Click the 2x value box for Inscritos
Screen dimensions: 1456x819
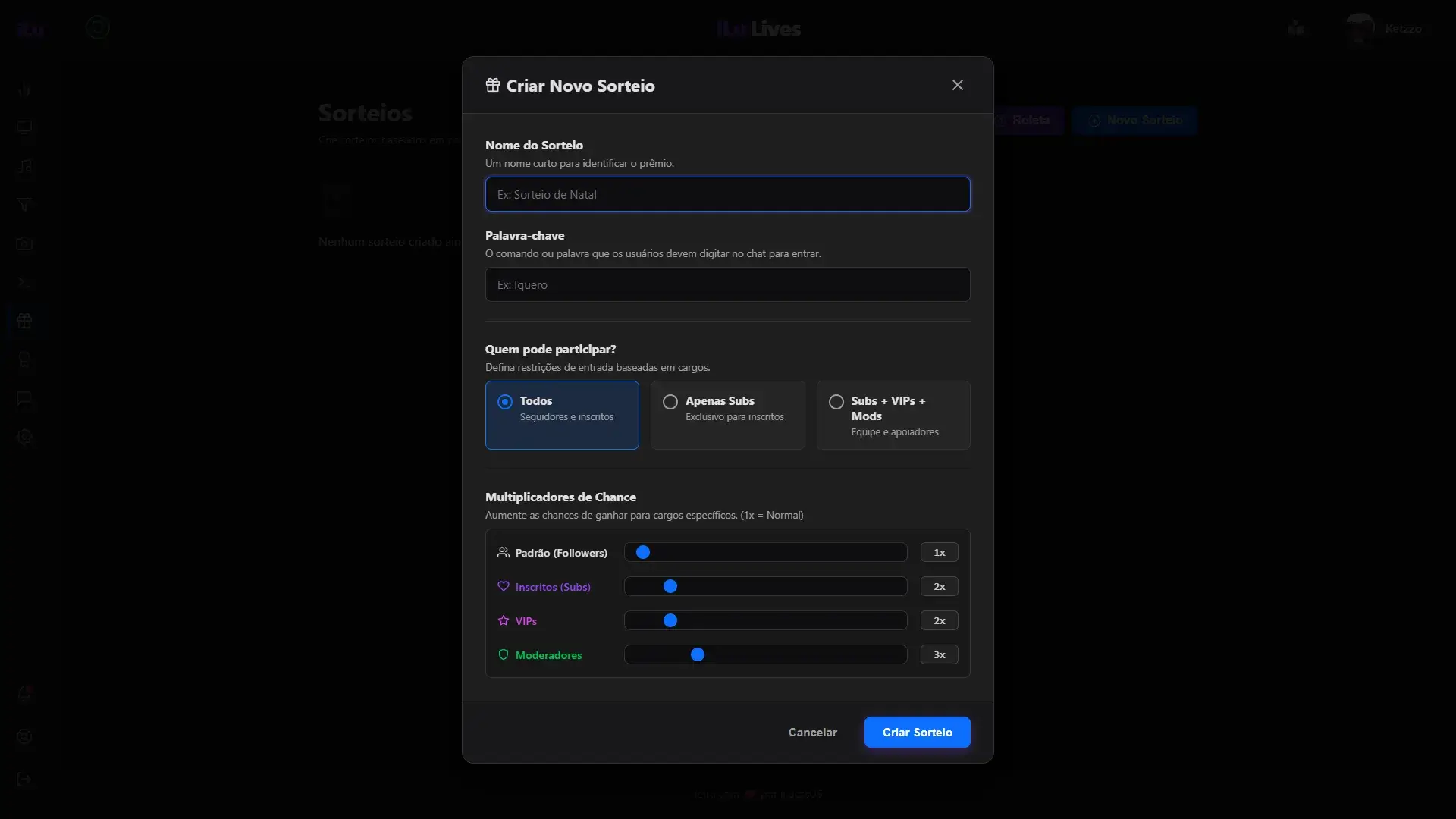pyautogui.click(x=939, y=586)
